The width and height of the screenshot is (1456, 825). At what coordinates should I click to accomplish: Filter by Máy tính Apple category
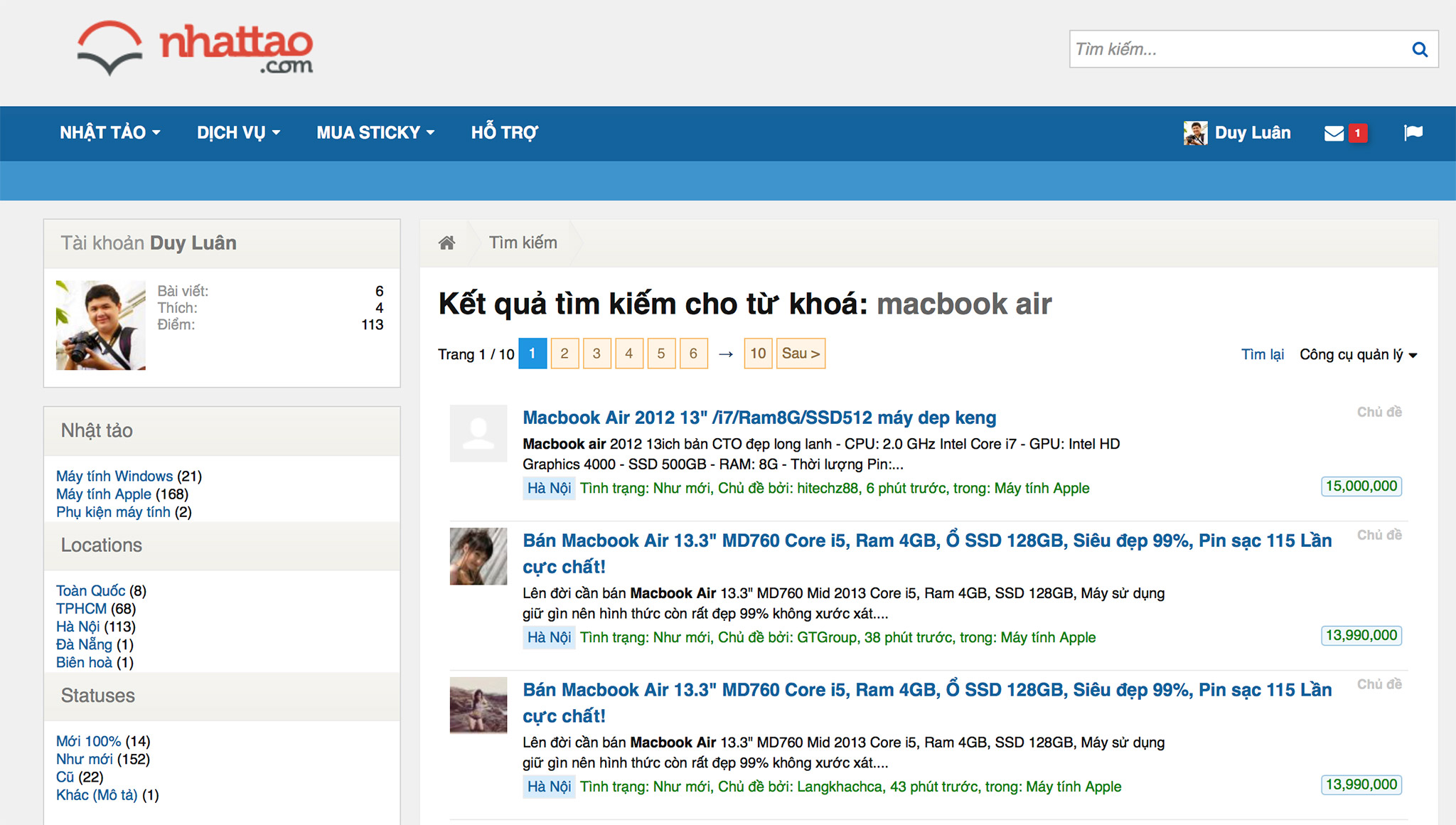coord(104,494)
